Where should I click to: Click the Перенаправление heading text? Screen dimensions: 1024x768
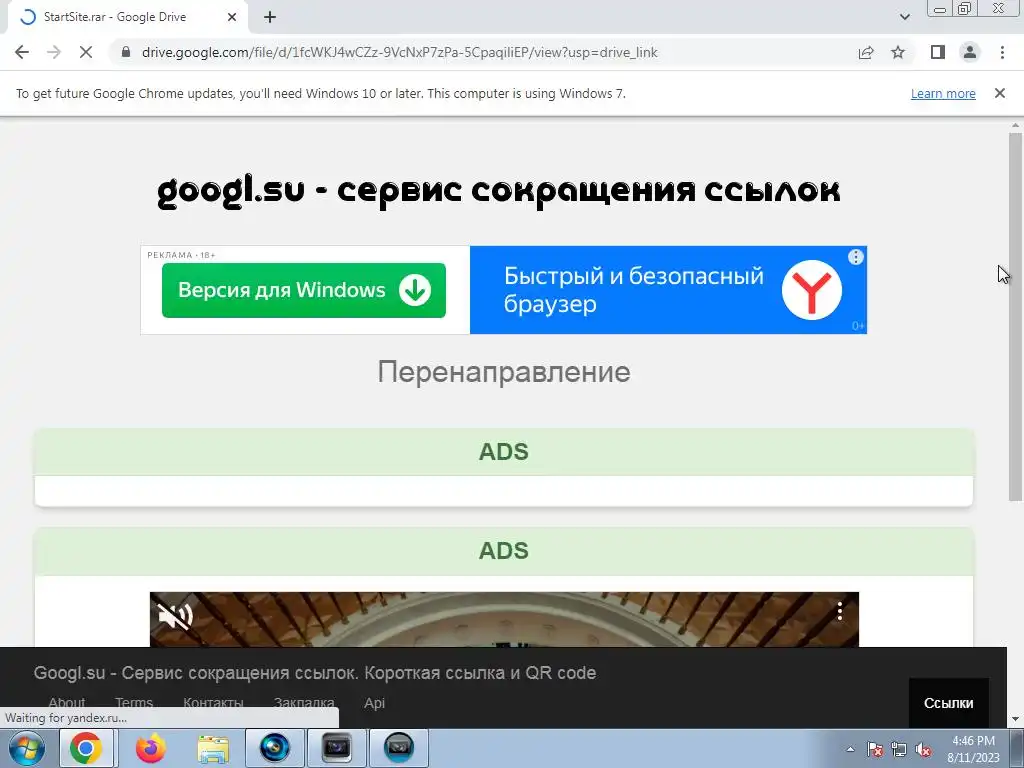click(x=504, y=372)
